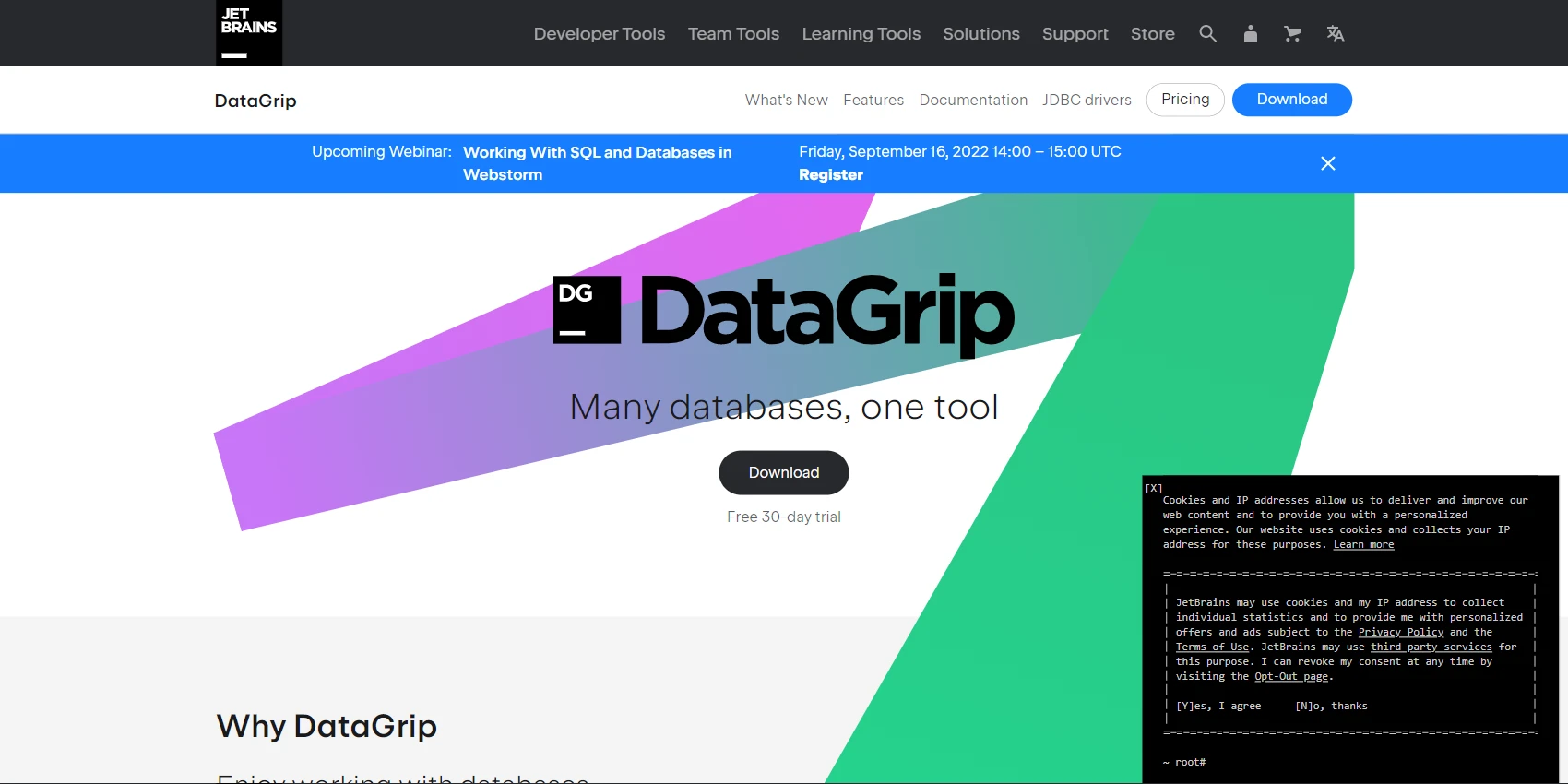Open Solutions menu
The image size is (1568, 784).
tap(981, 33)
